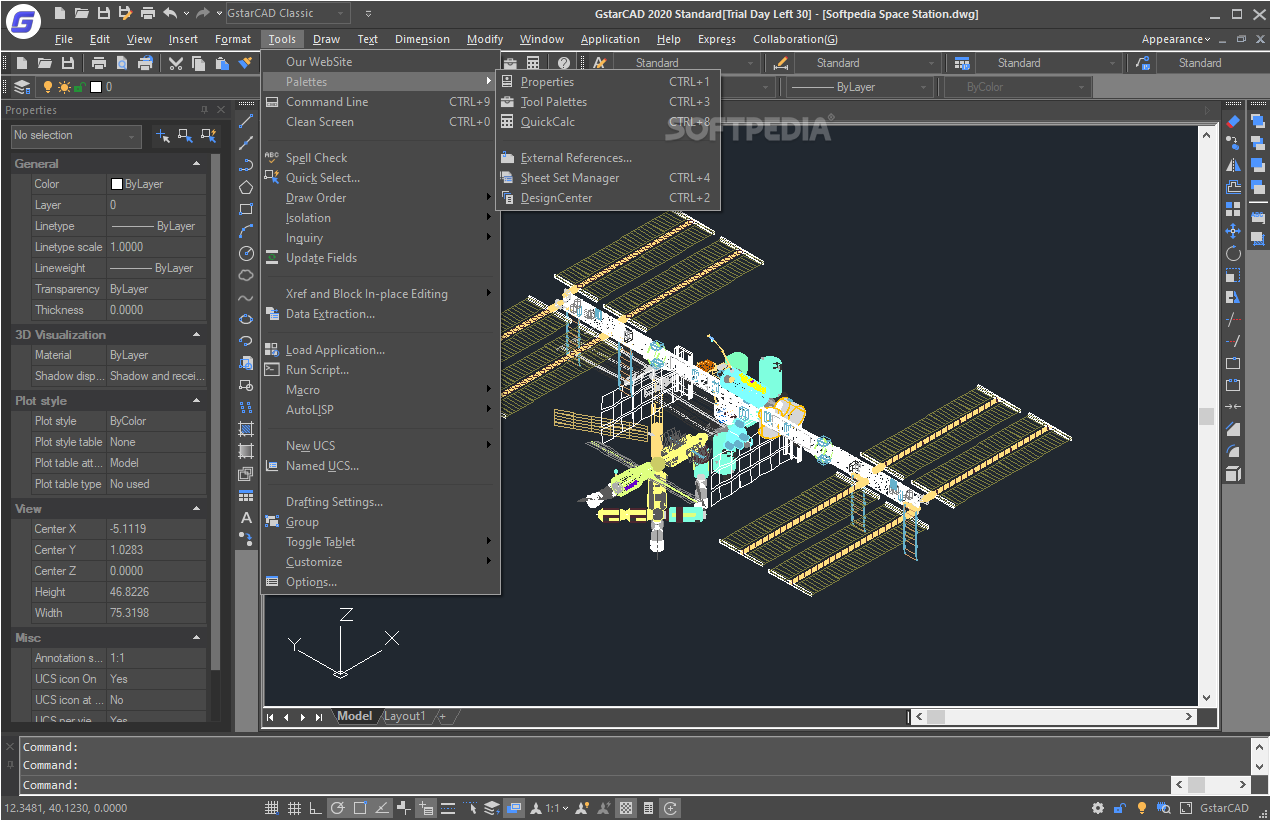Click the Move tool icon
The height and width of the screenshot is (821, 1271).
point(1233,231)
